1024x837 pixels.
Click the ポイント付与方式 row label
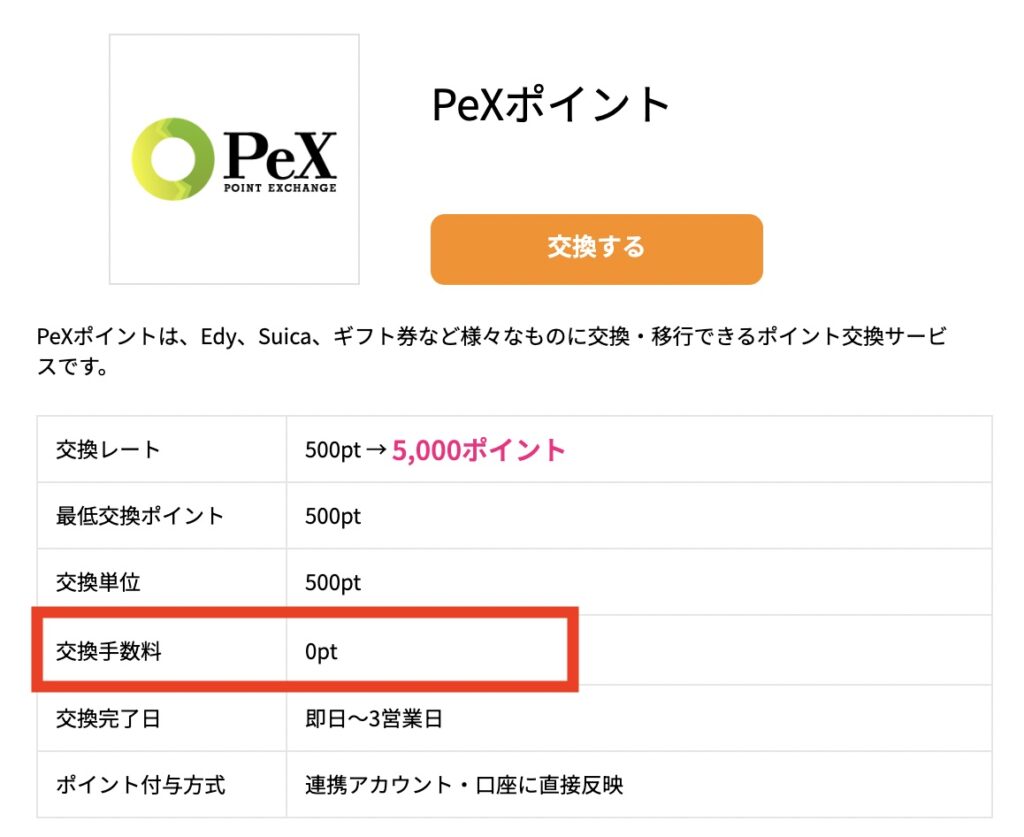(140, 785)
